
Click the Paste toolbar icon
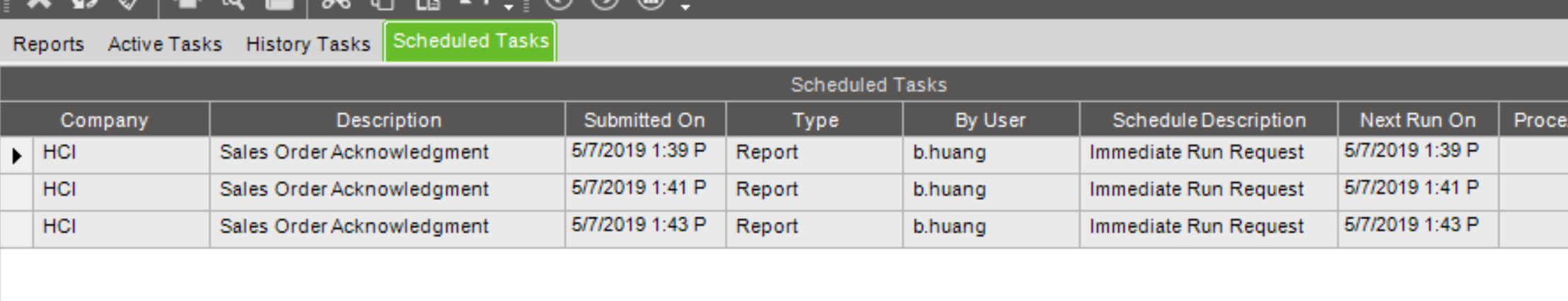tap(428, 4)
